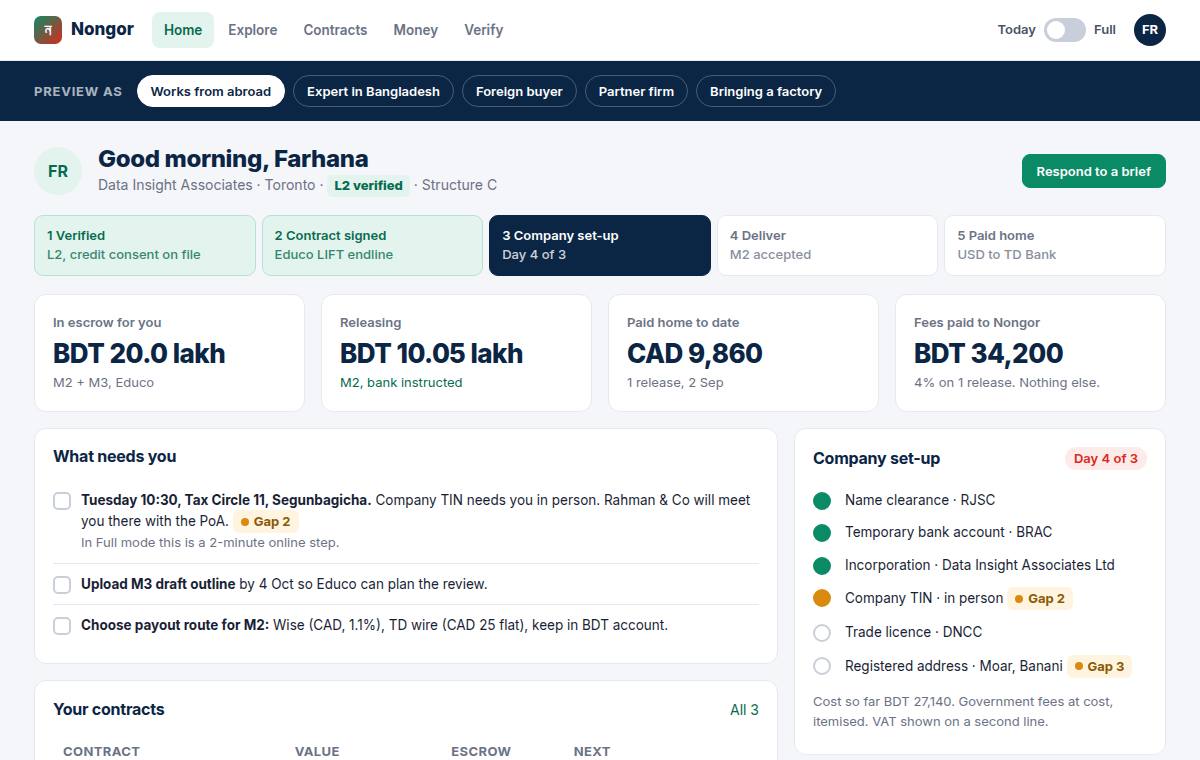Open the FR account avatar in header
Screen dimensions: 1200x760
pyautogui.click(x=1150, y=30)
